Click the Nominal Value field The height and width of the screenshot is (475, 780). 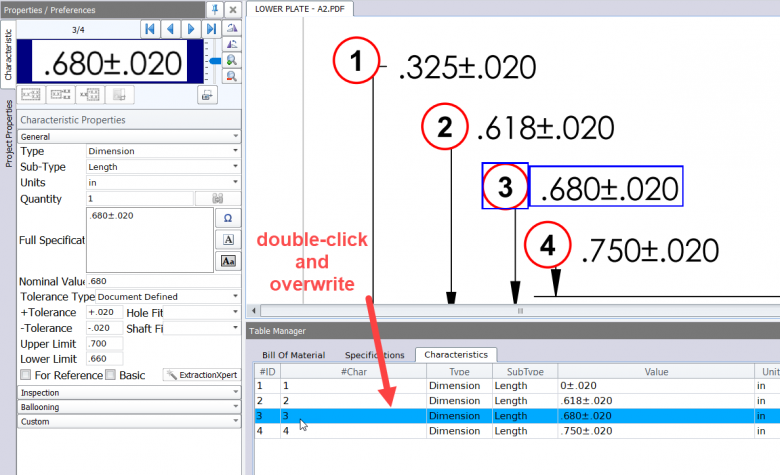[163, 281]
